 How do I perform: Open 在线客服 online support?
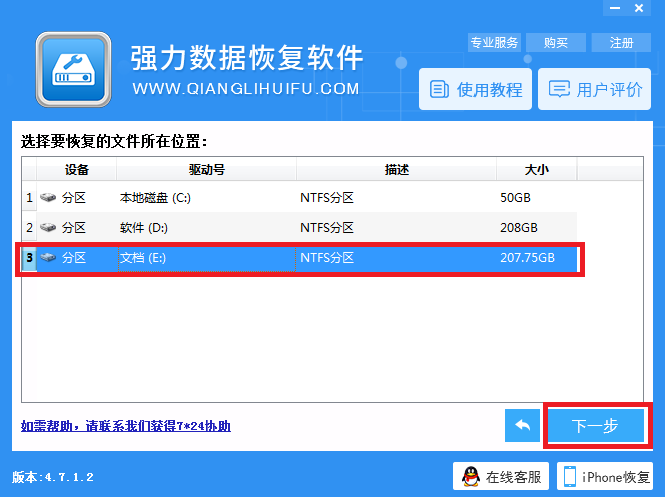click(501, 476)
